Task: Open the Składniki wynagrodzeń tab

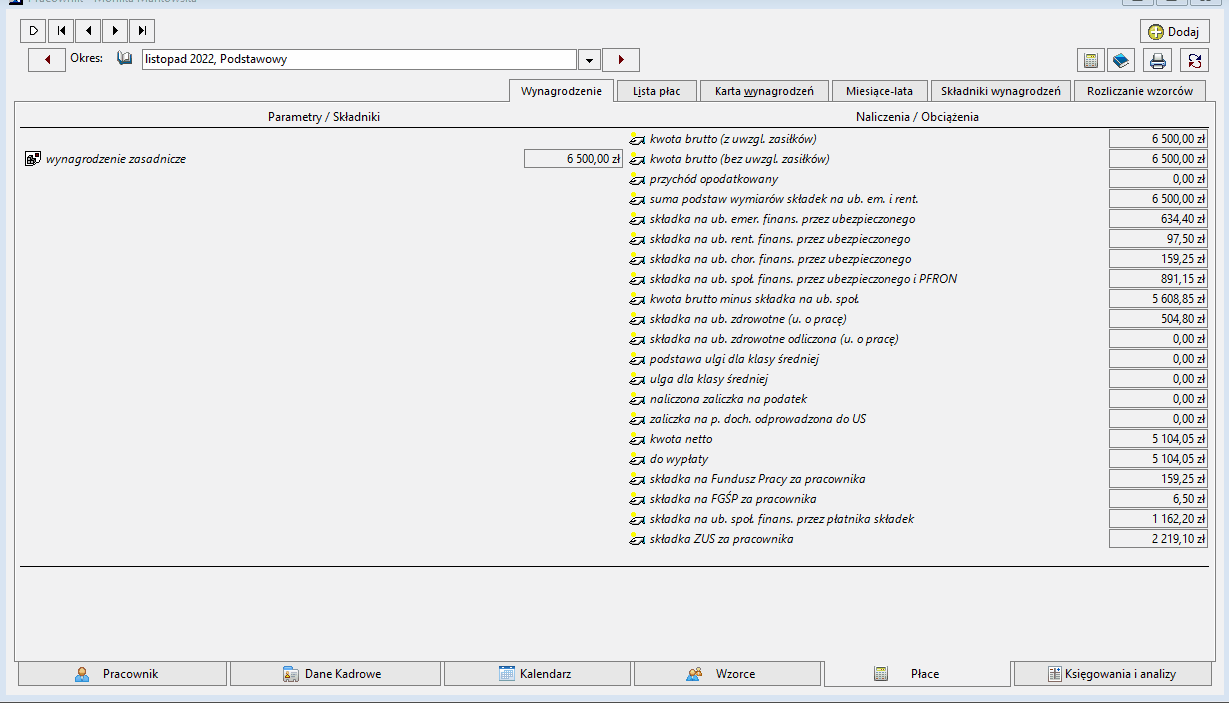Action: click(x=1000, y=91)
